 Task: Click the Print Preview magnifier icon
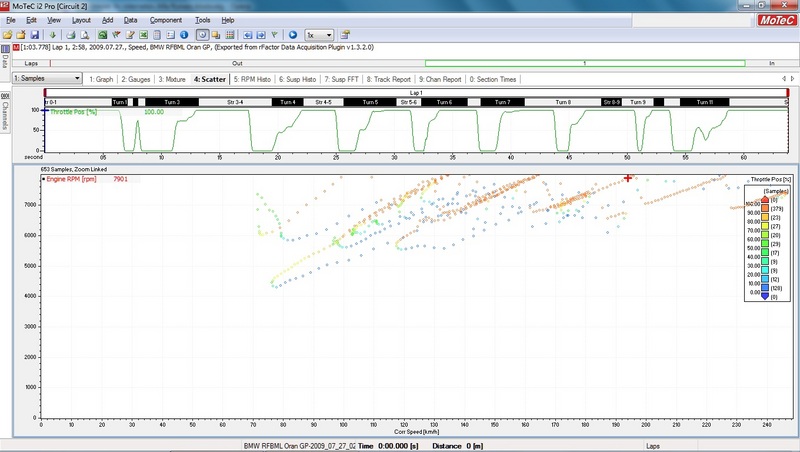click(x=85, y=35)
